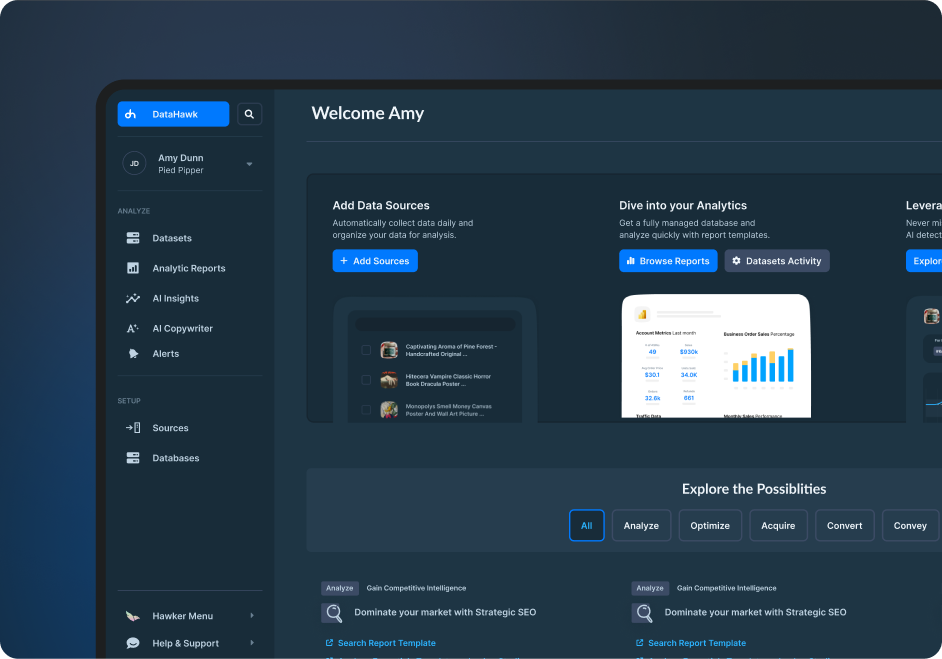Click magnifier icon beside first Strategic SEO card

pos(332,613)
